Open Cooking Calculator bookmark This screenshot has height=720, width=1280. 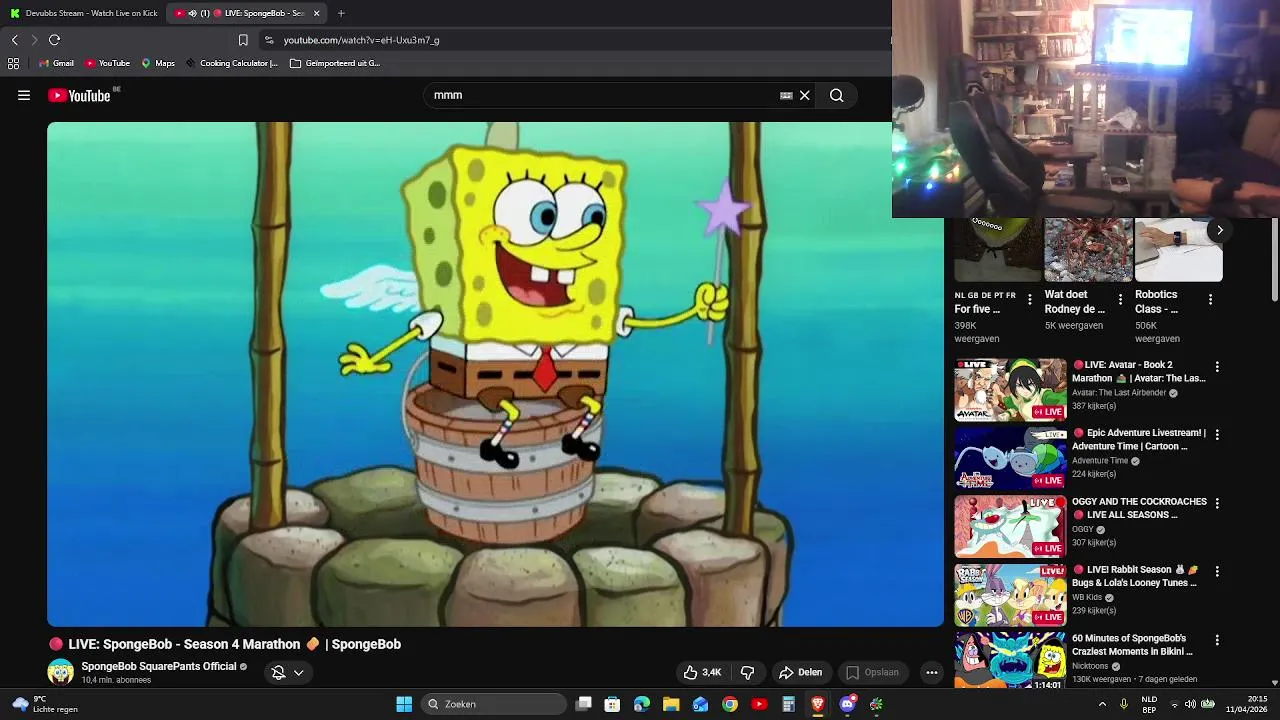231,63
